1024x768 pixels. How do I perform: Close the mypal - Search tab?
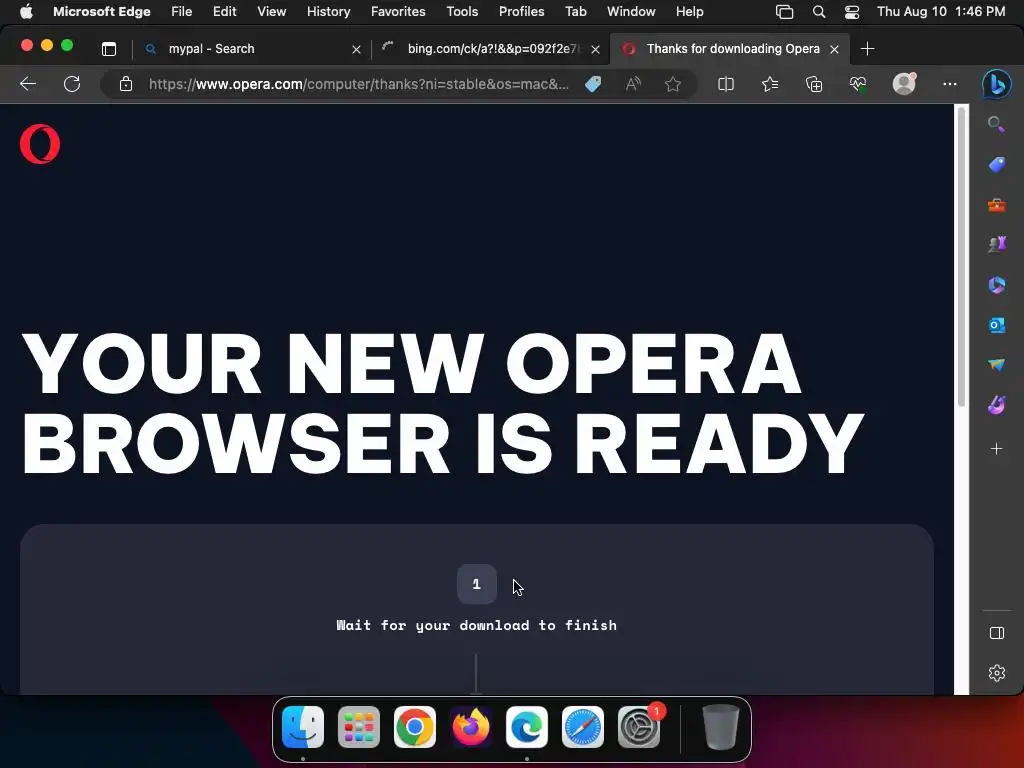(x=356, y=49)
